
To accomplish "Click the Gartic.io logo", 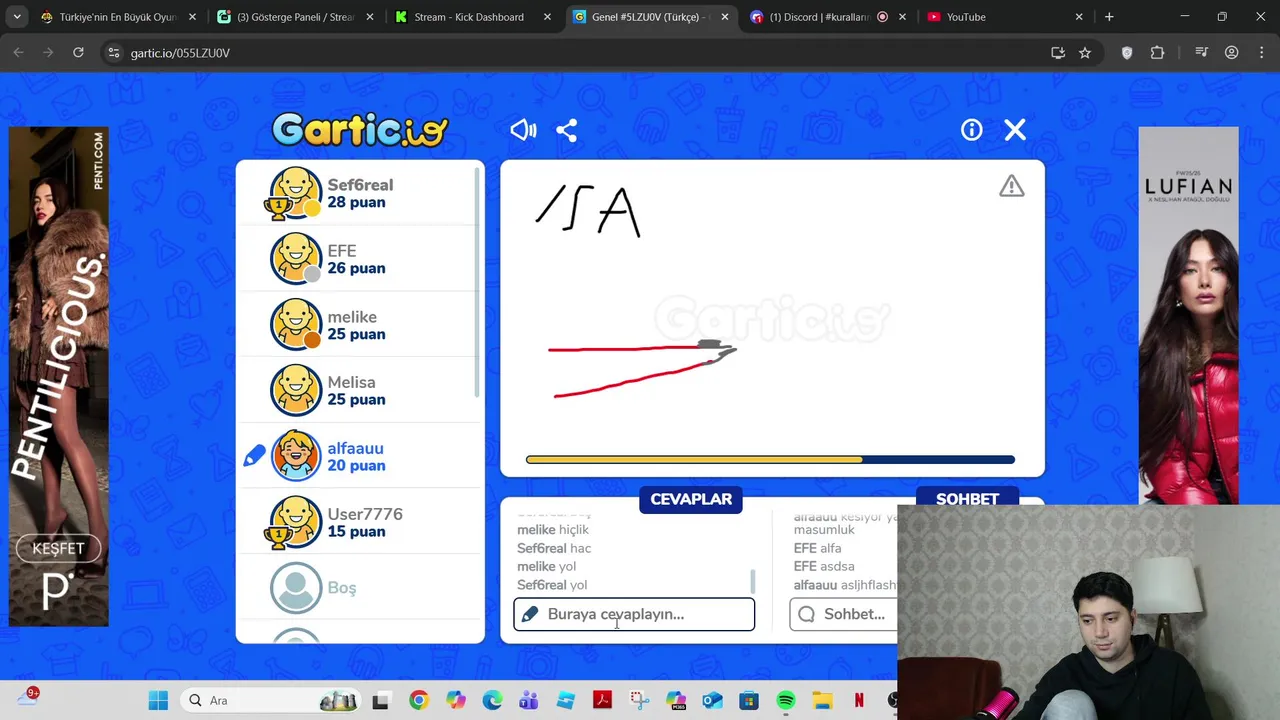I will click(360, 129).
